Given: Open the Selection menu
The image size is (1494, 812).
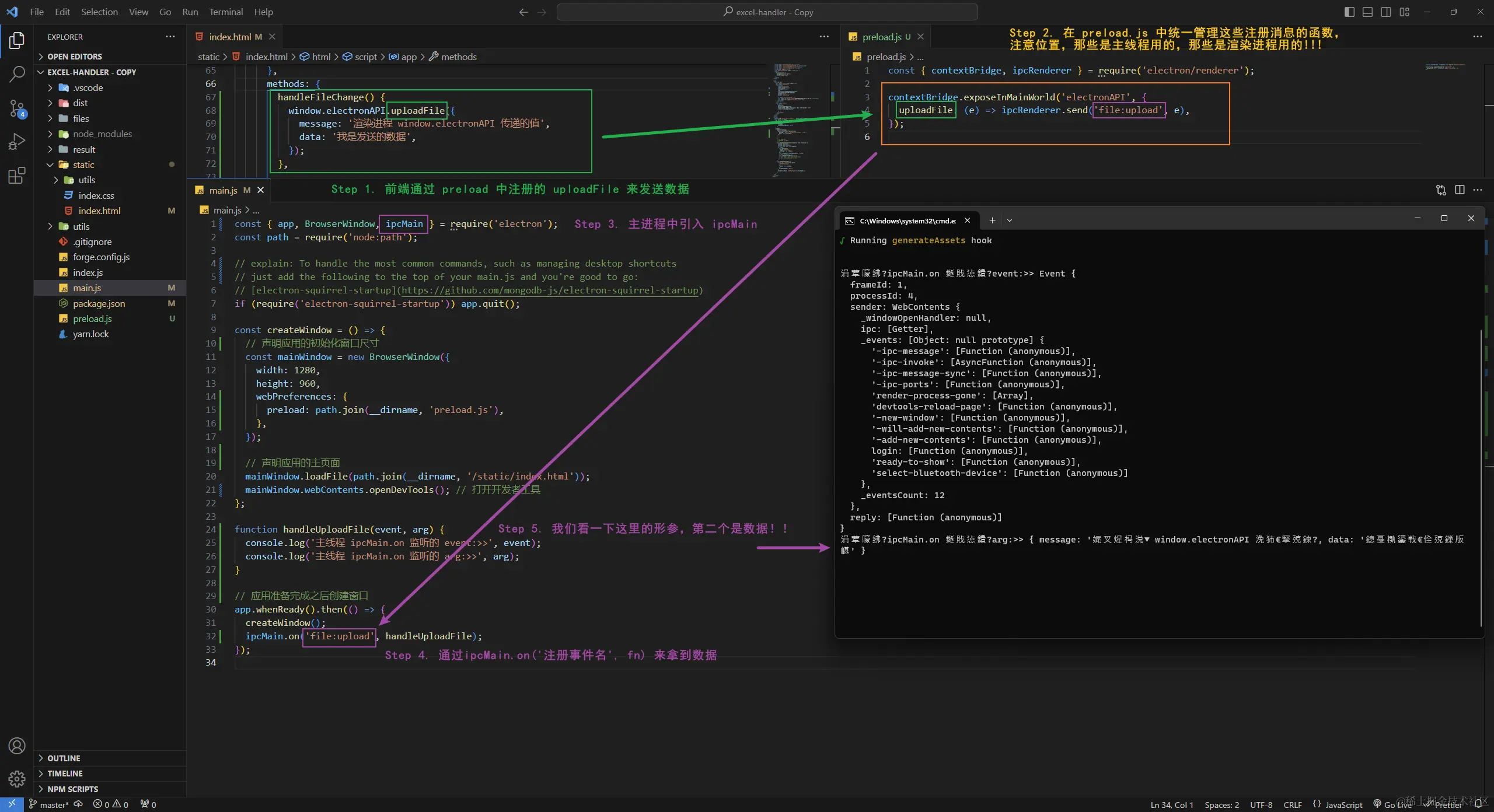Looking at the screenshot, I should tap(99, 12).
